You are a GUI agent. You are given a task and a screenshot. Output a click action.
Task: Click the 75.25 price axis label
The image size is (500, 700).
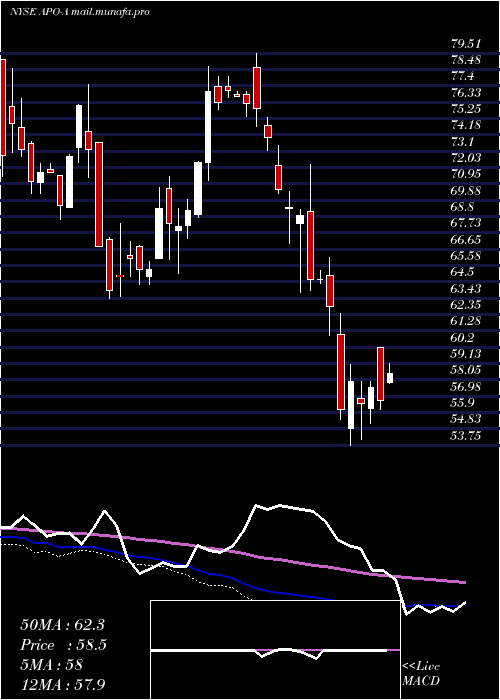466,109
